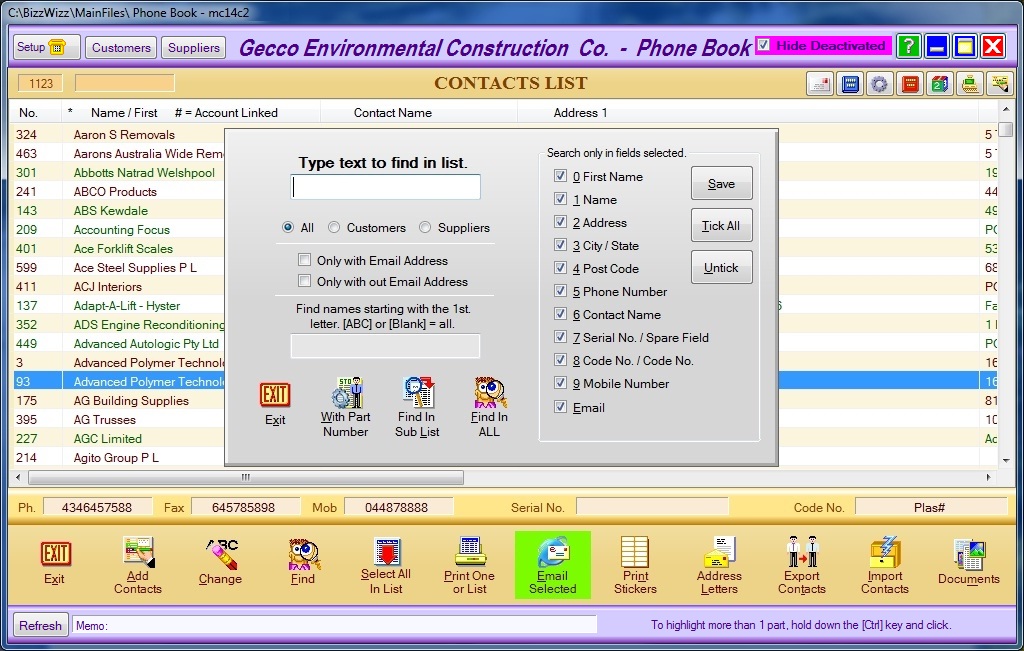Enable Only with out Email Address
This screenshot has width=1024, height=651.
tap(304, 281)
